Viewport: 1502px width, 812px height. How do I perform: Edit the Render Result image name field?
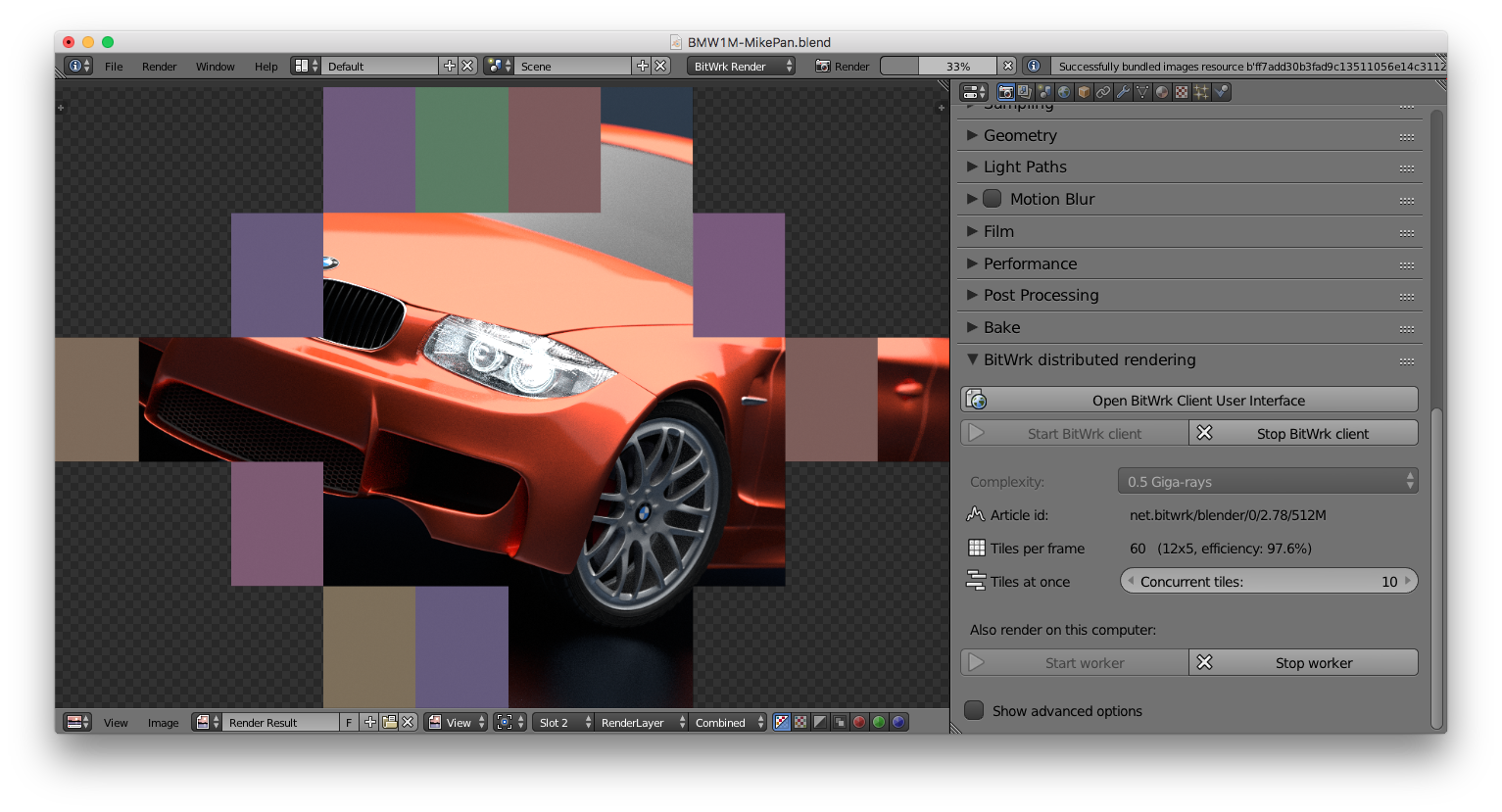click(281, 722)
